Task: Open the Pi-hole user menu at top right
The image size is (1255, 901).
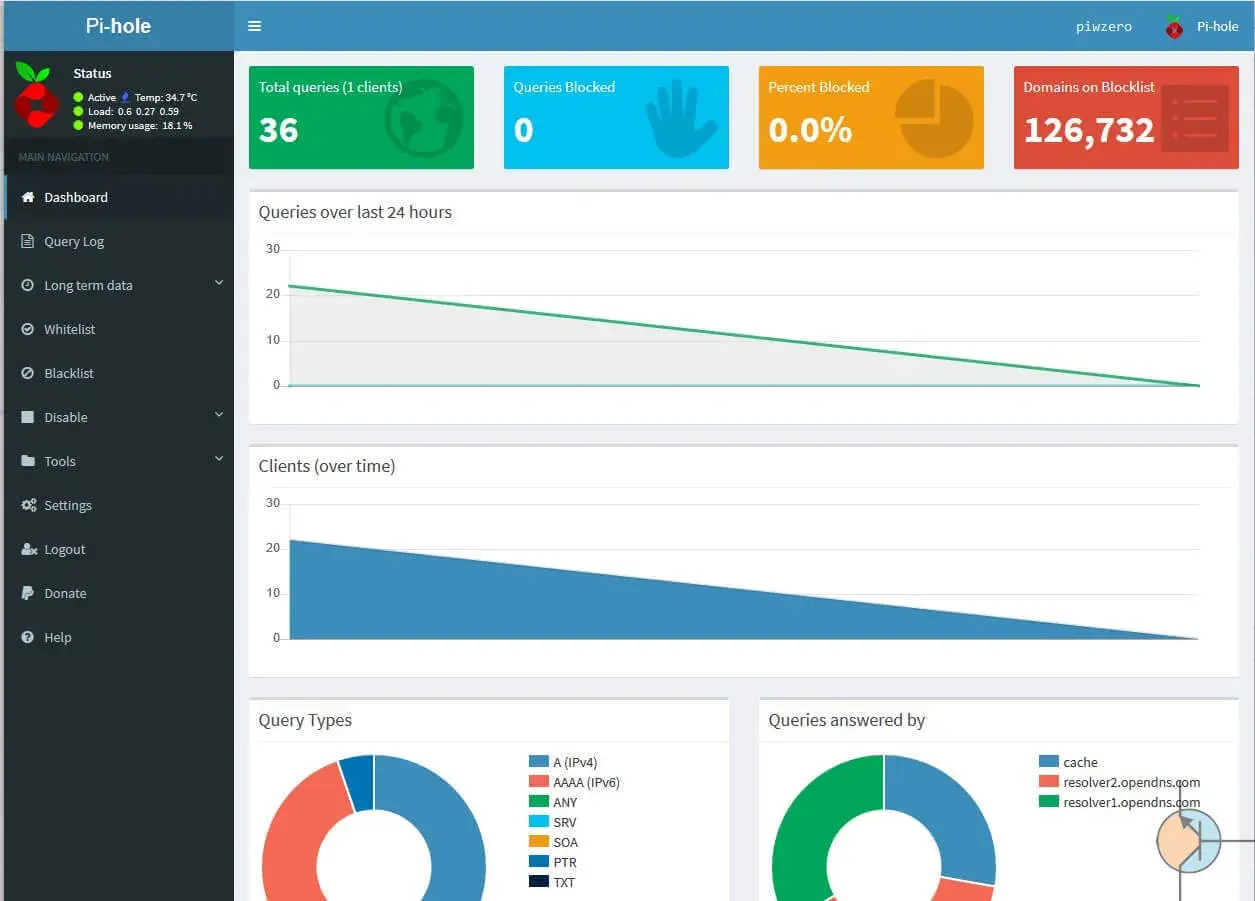Action: click(1202, 27)
